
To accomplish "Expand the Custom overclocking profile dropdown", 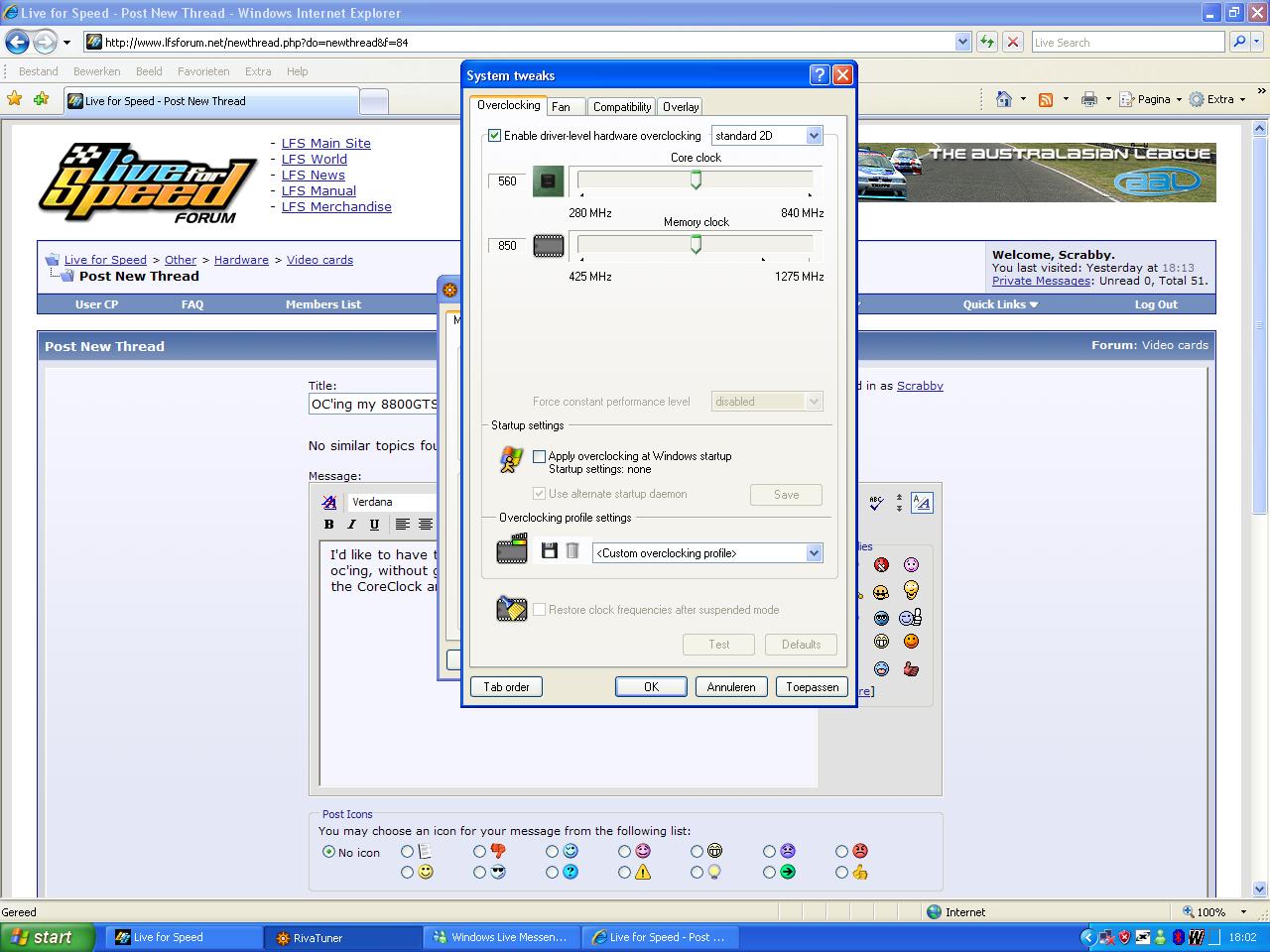I will point(814,553).
